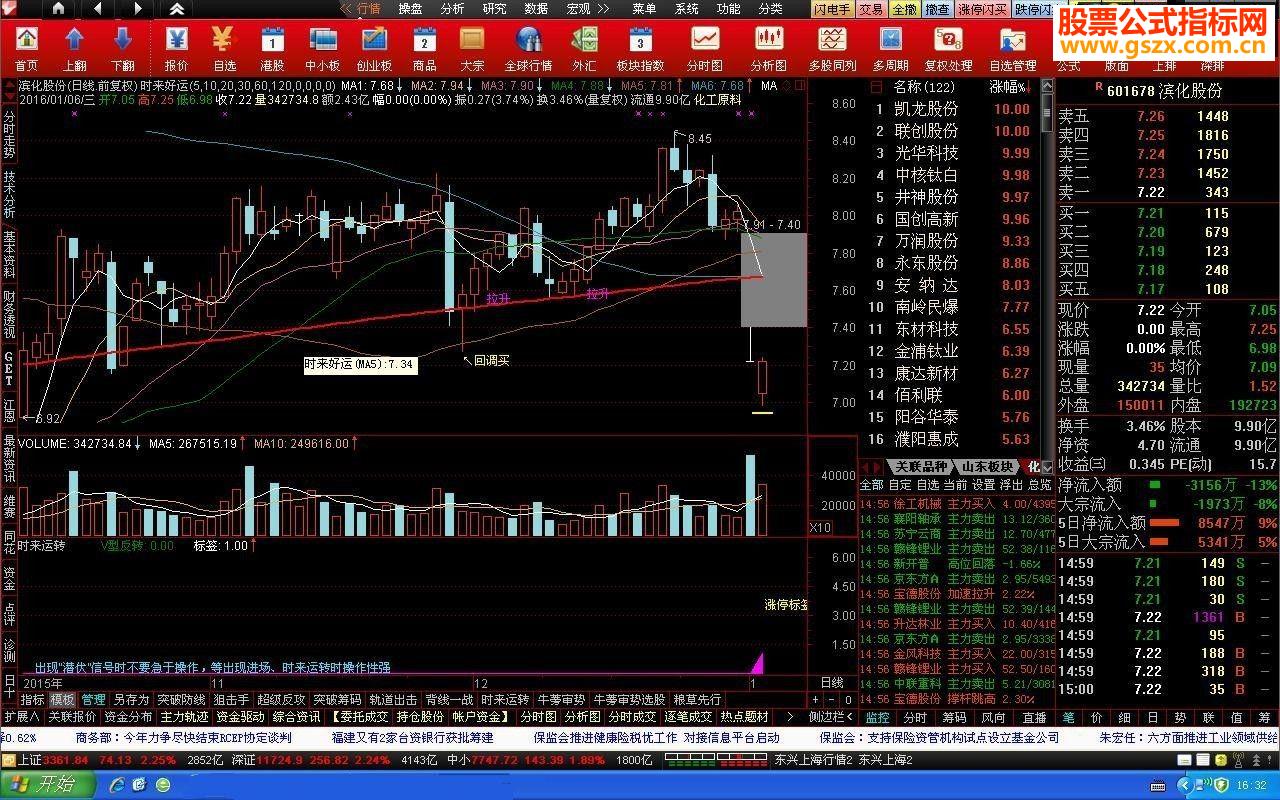Collapse the 侧边栏 sidebar toggle
1280x800 pixels.
tap(832, 717)
